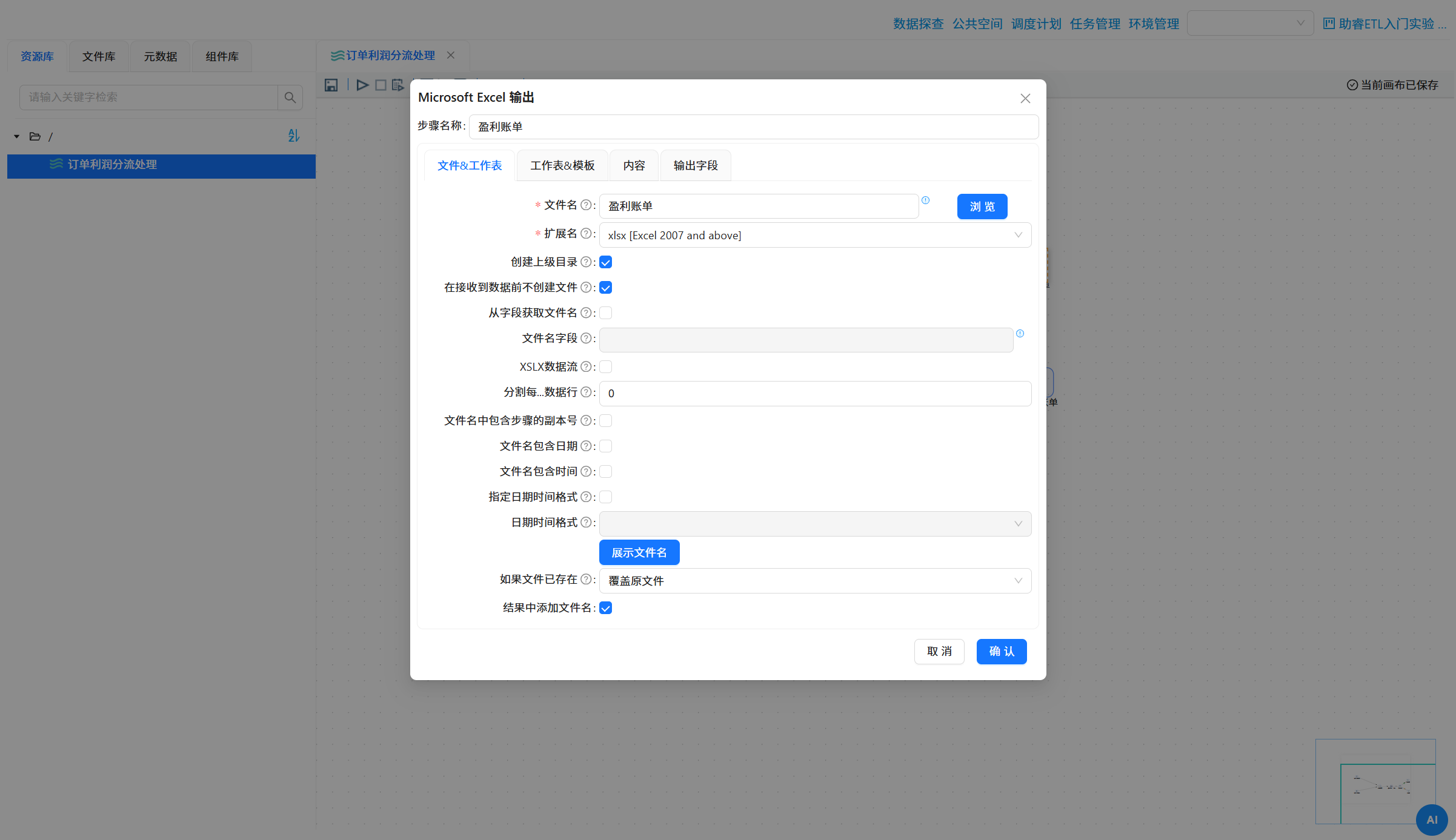The image size is (1456, 840).
Task: Enable XSLX数据流 checkbox
Action: coord(605,367)
